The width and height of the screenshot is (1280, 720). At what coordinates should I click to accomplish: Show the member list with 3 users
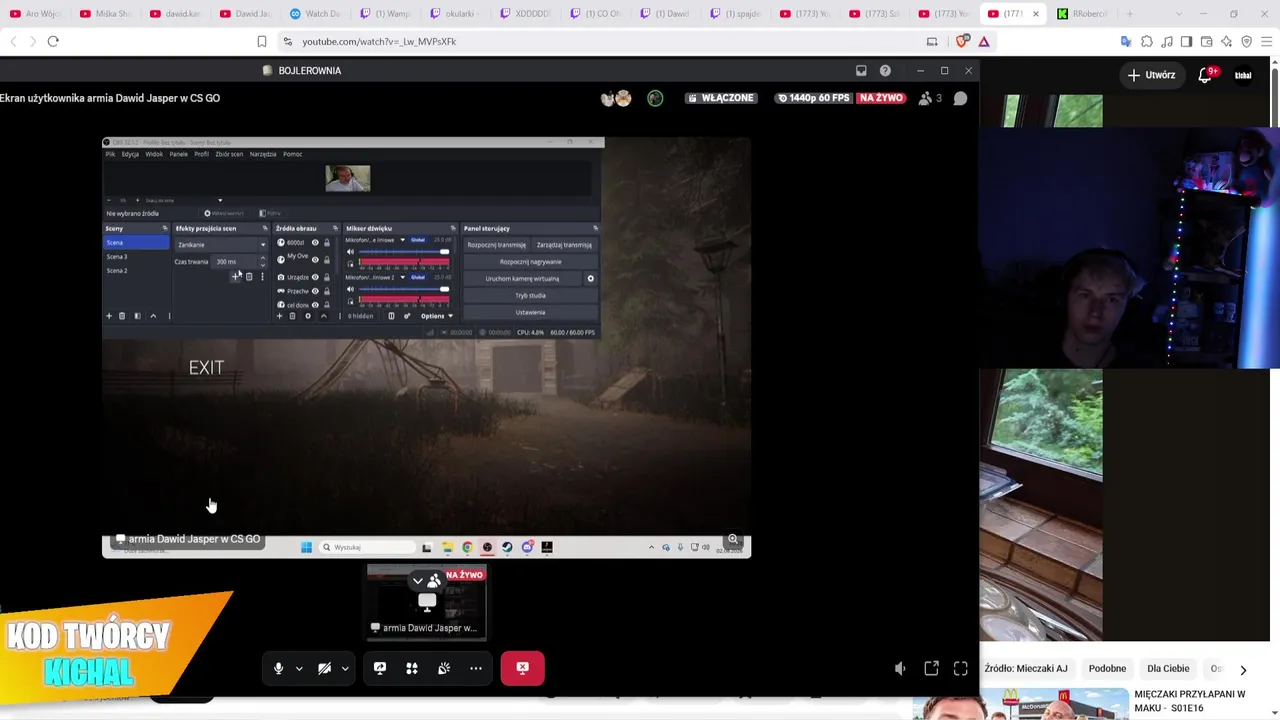930,98
